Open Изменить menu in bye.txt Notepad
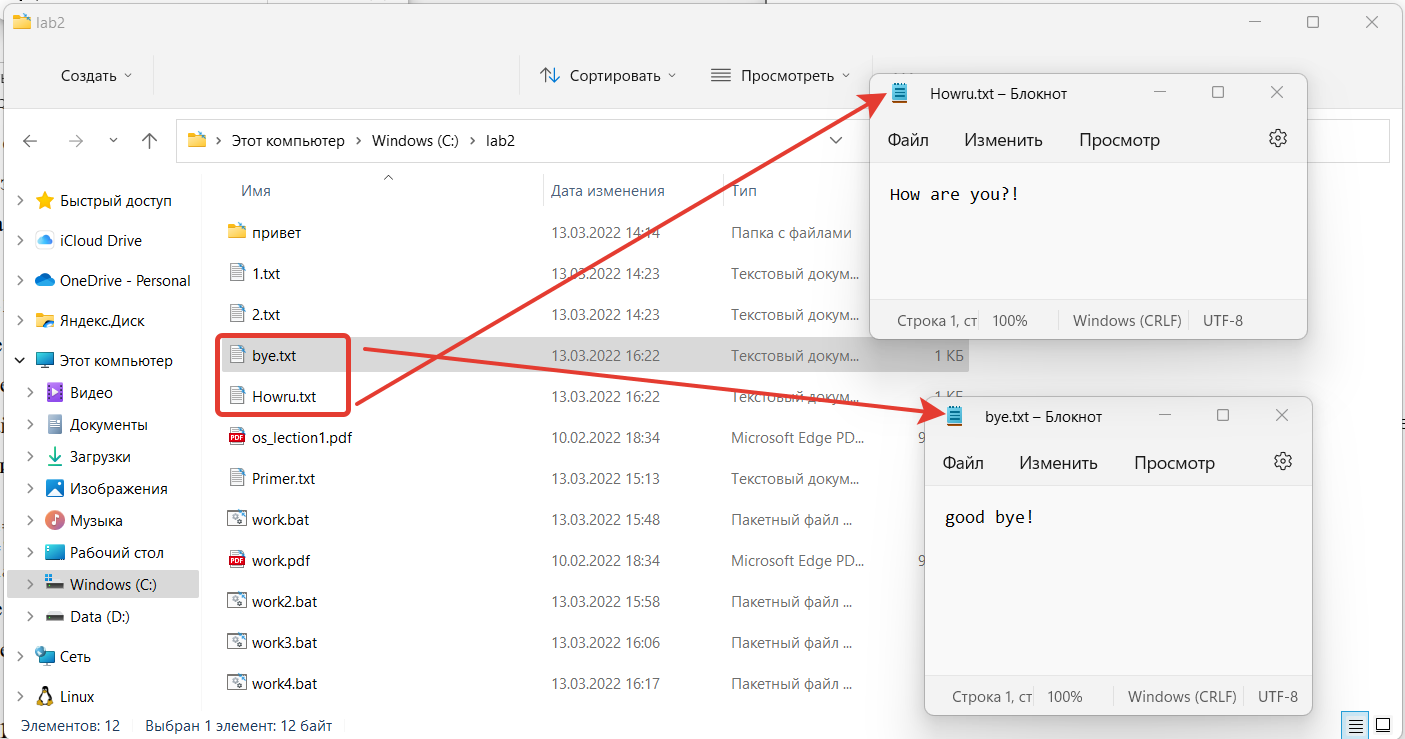1405x739 pixels. click(1058, 462)
